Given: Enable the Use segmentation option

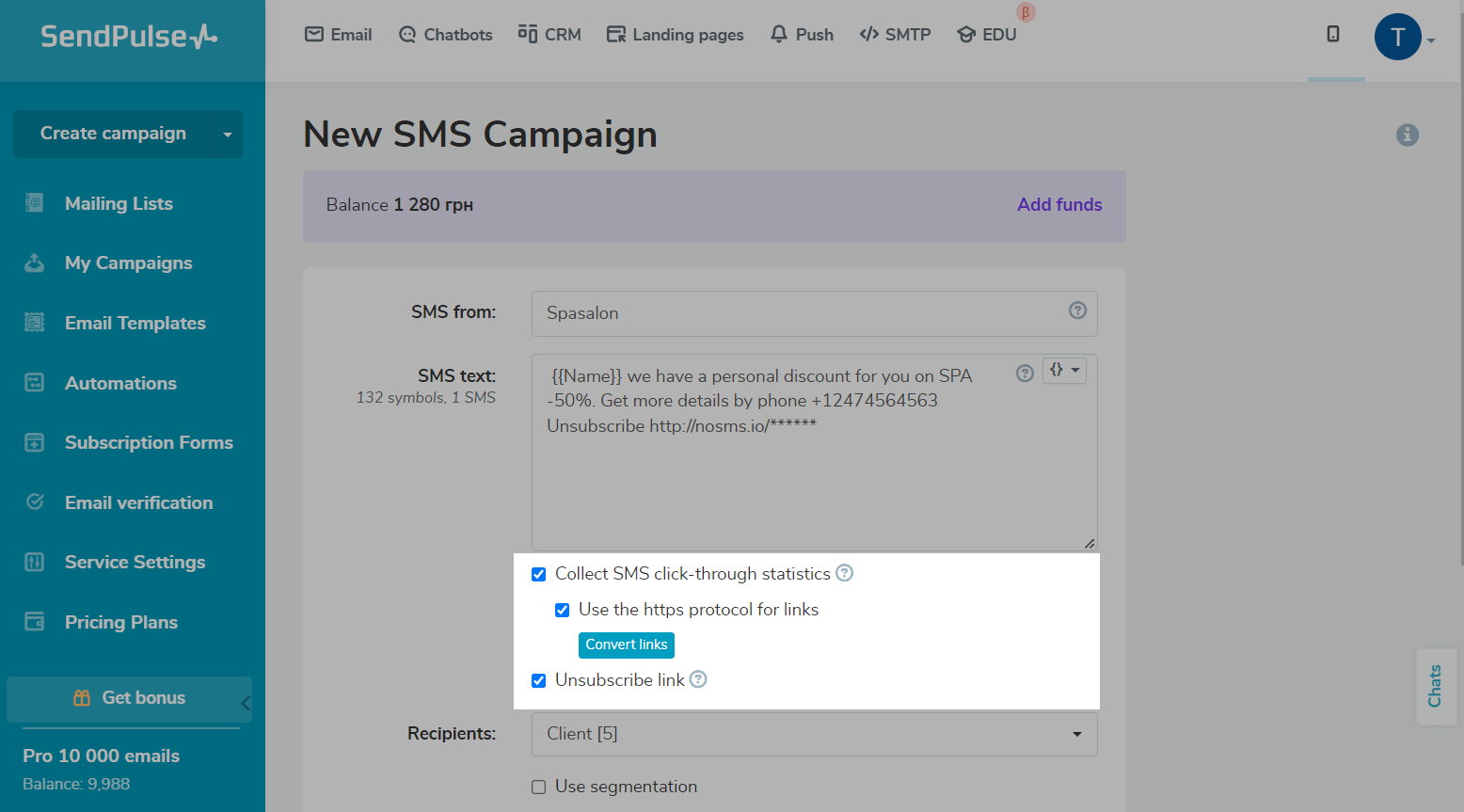Looking at the screenshot, I should 538,787.
